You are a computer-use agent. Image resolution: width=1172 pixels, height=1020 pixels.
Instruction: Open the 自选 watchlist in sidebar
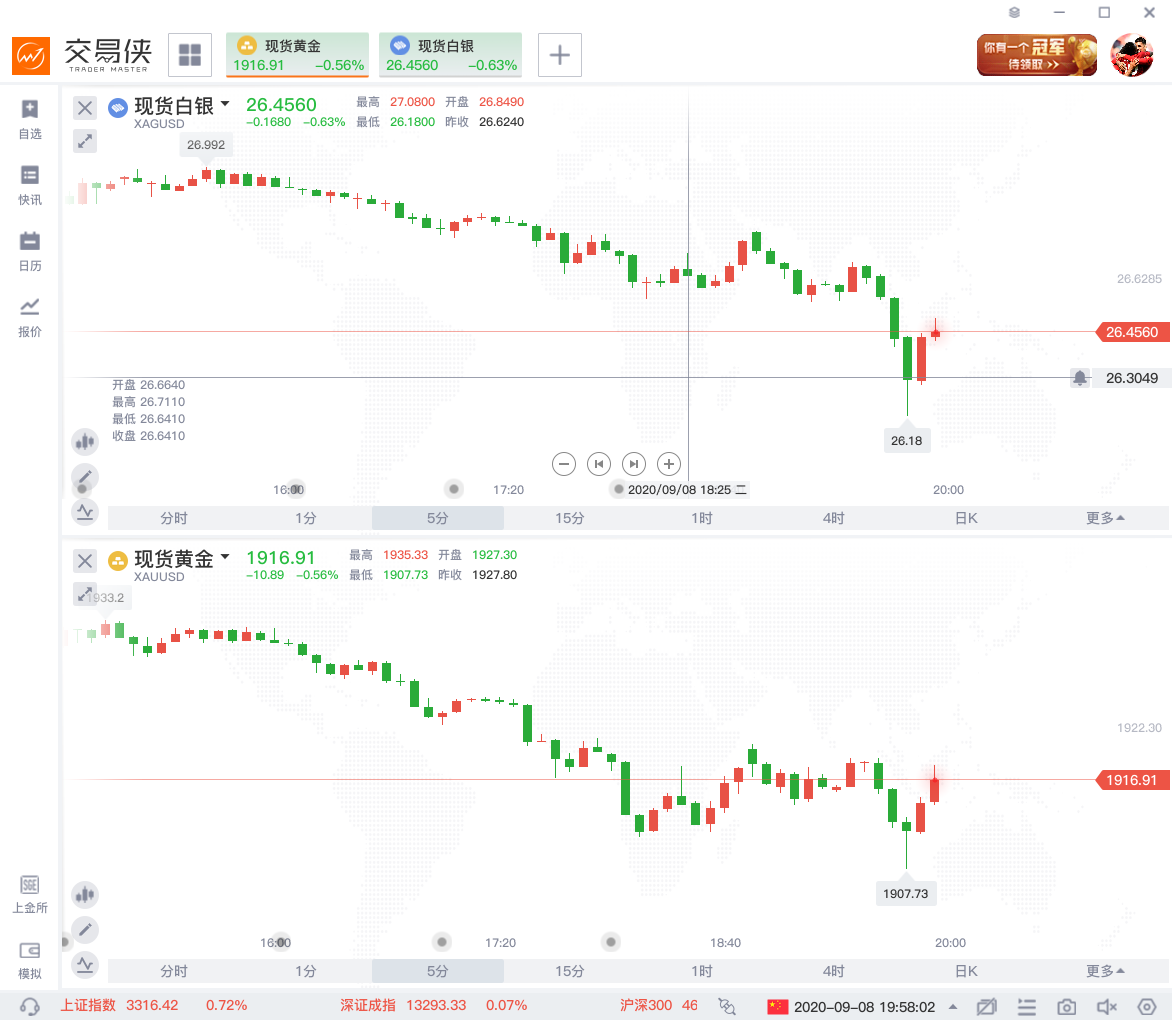pos(30,119)
